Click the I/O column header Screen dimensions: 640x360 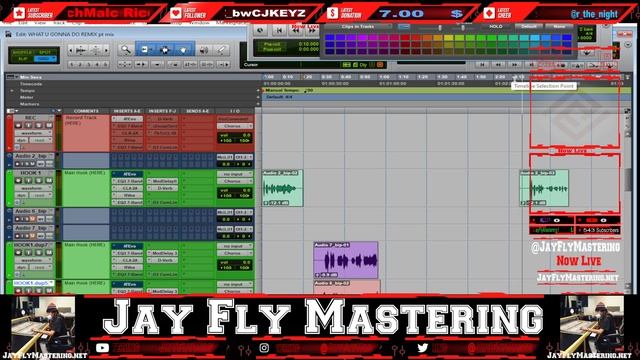click(x=235, y=111)
